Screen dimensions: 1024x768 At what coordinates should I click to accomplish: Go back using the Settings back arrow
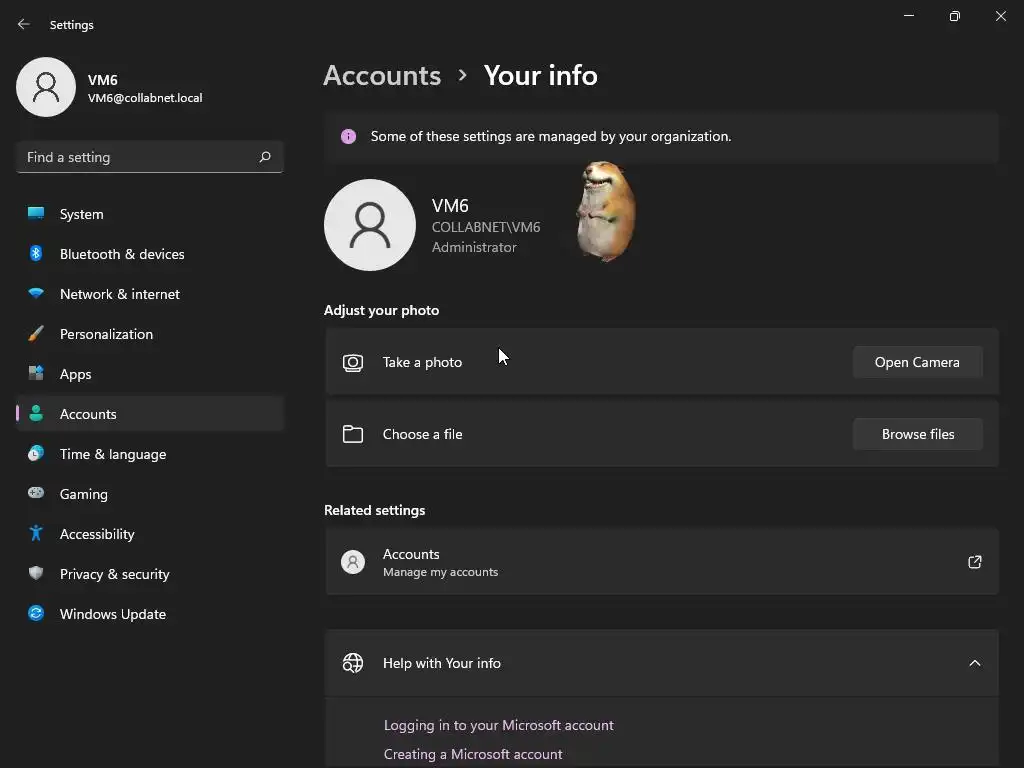(x=24, y=24)
